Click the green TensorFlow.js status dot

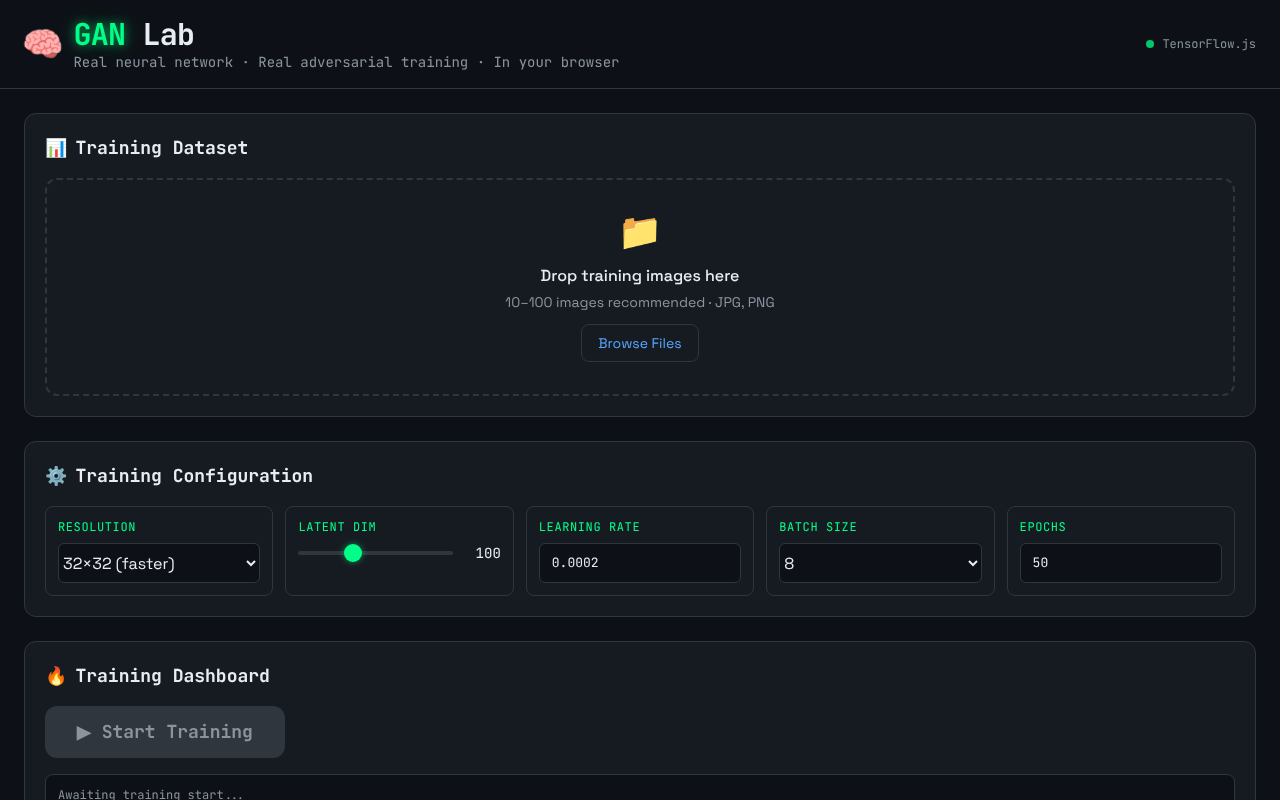[x=1150, y=44]
